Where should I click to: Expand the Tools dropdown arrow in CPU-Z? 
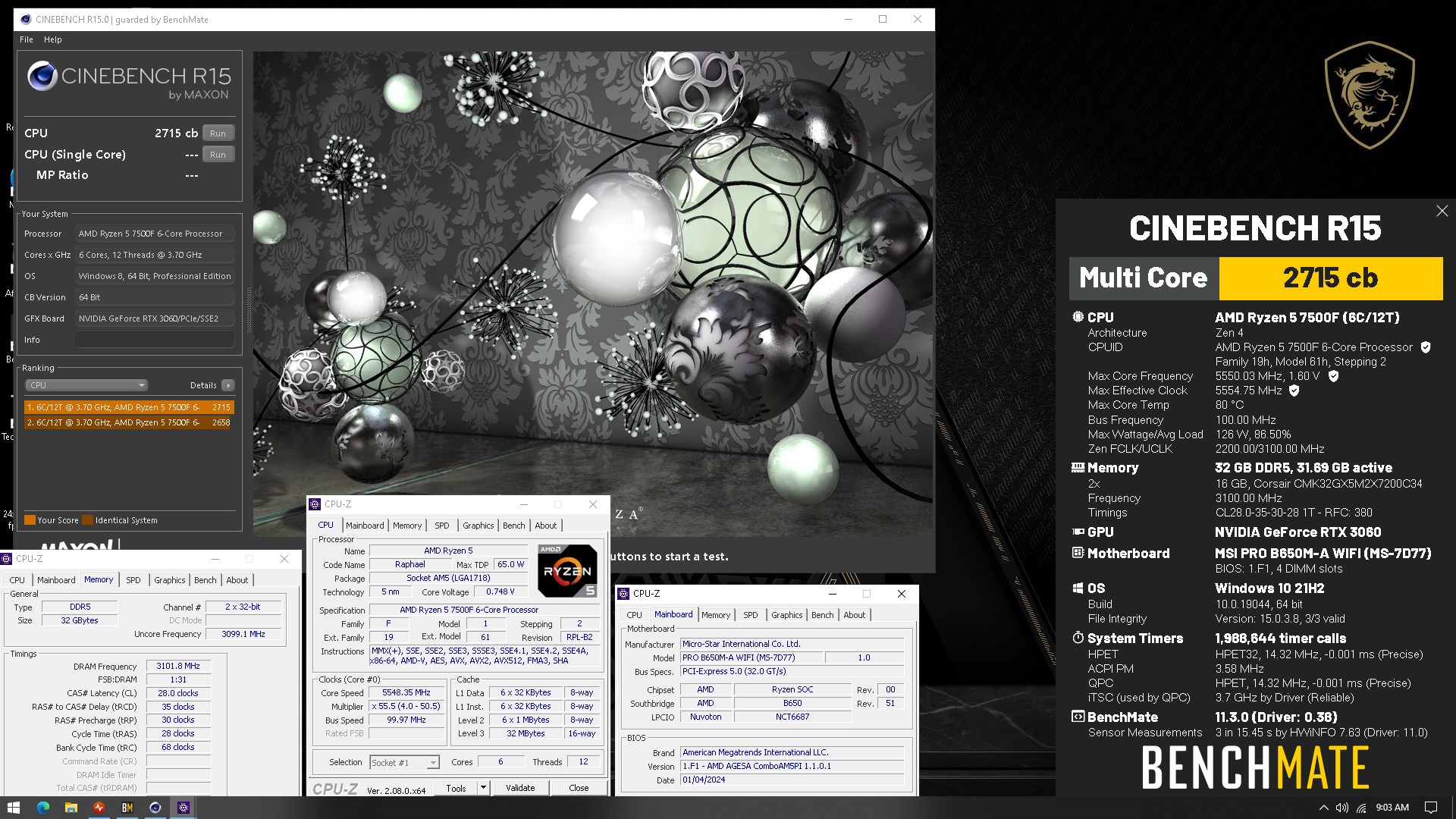(483, 788)
